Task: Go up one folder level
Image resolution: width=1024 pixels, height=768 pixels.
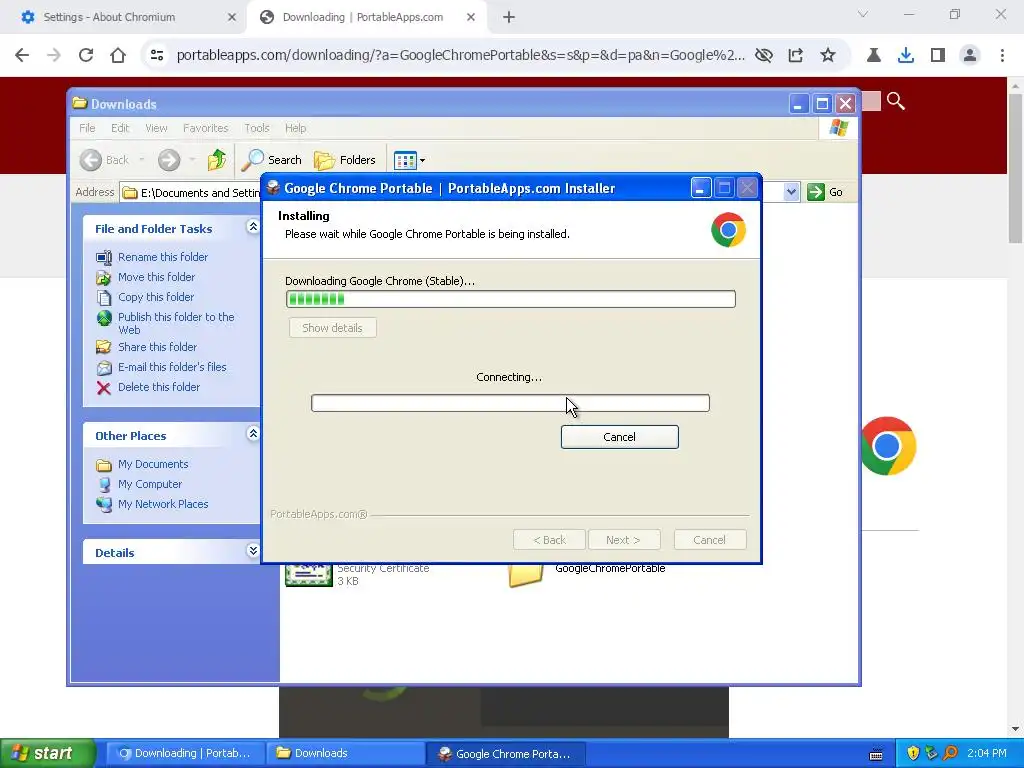Action: 217,160
